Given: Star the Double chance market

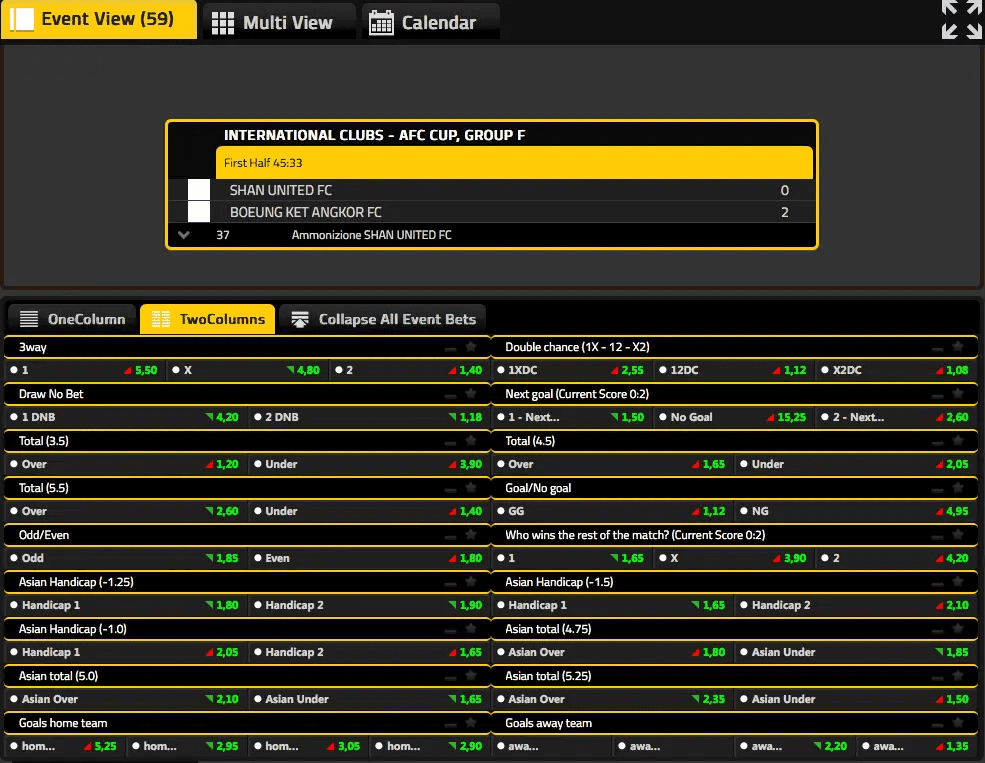Looking at the screenshot, I should (x=957, y=347).
